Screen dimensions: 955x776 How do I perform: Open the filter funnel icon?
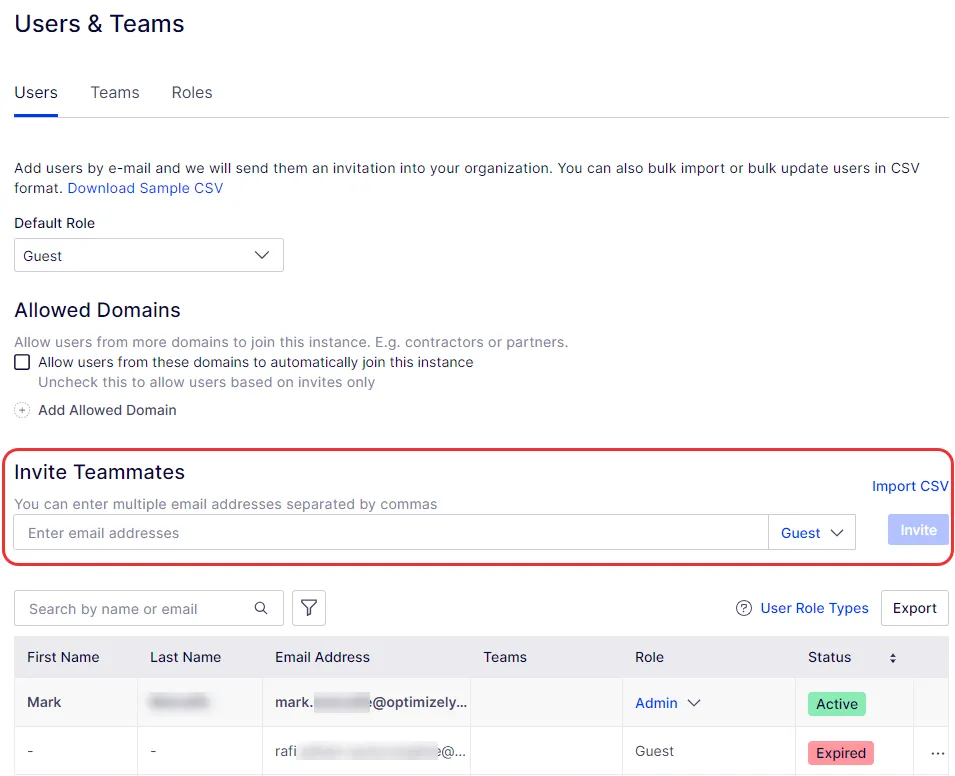[x=309, y=608]
